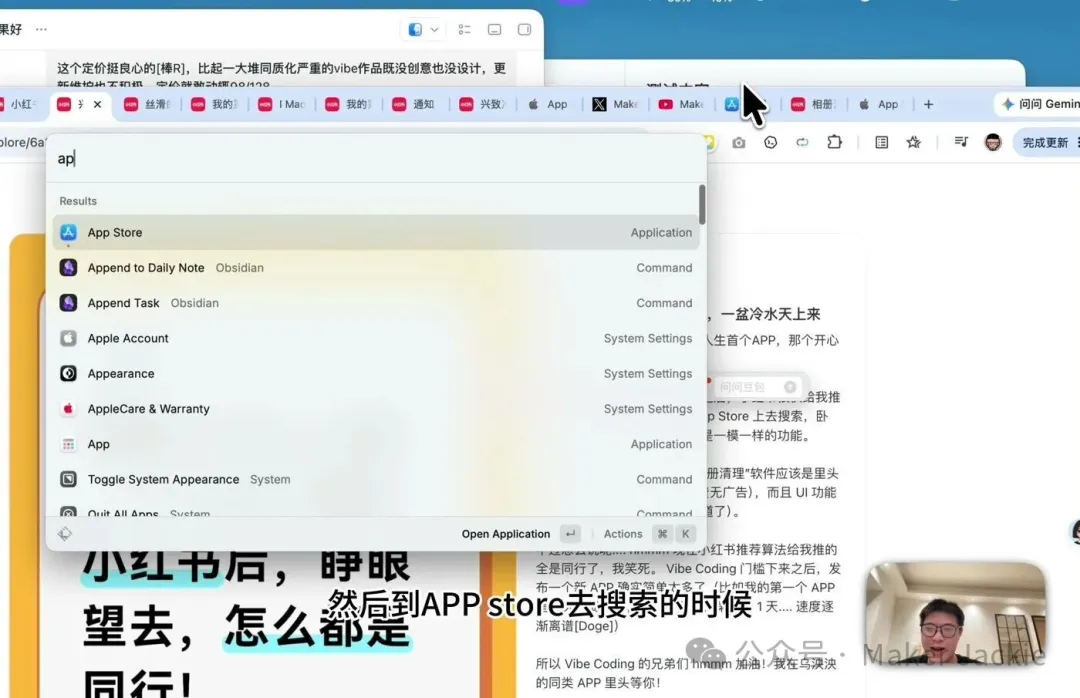Viewport: 1080px width, 698px height.
Task: Click the Return key hint in footer
Action: (570, 534)
